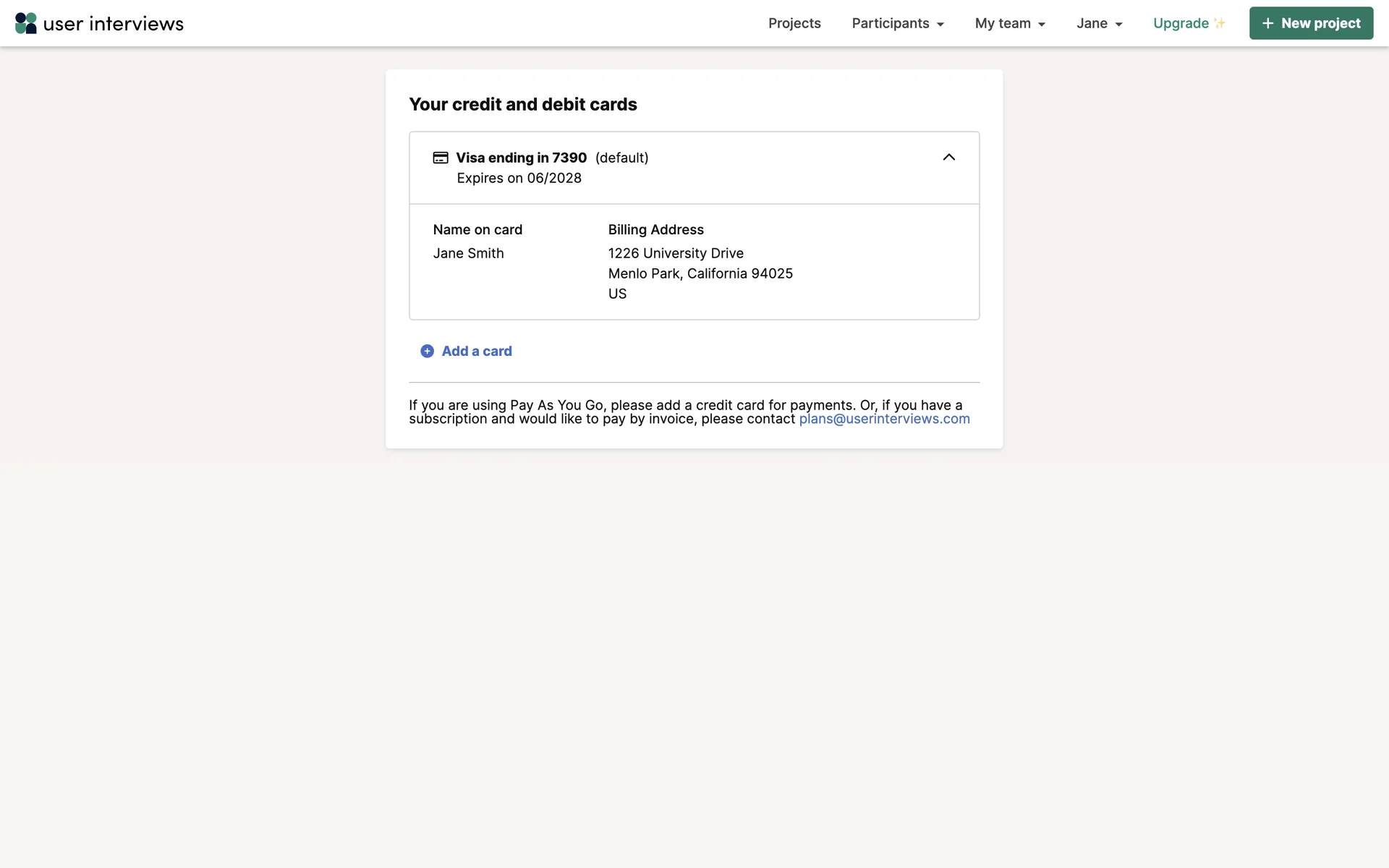Click the Expires on 06/2028 text
This screenshot has width=1389, height=868.
pos(519,178)
